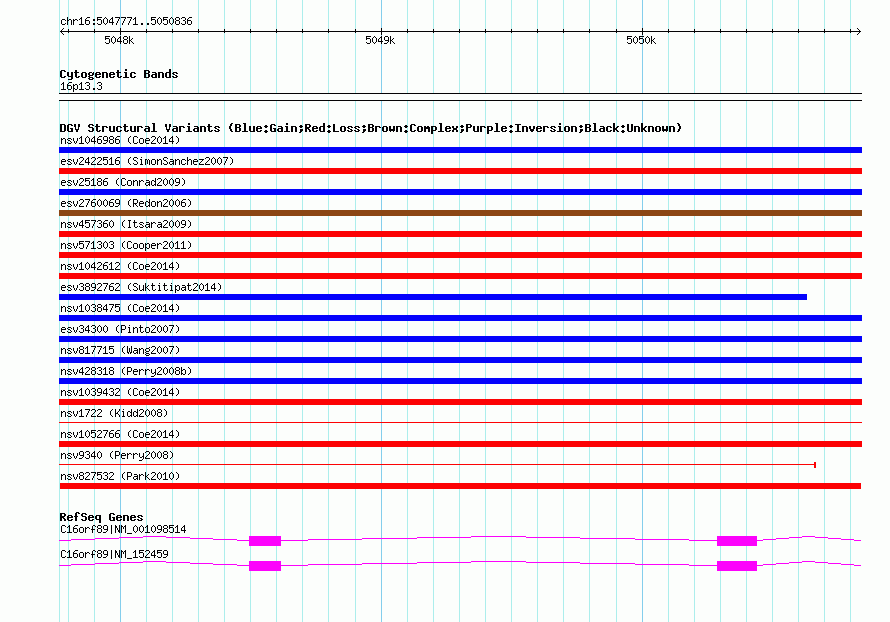Click the esv34300 (Pinto2007) label

pyautogui.click(x=120, y=329)
